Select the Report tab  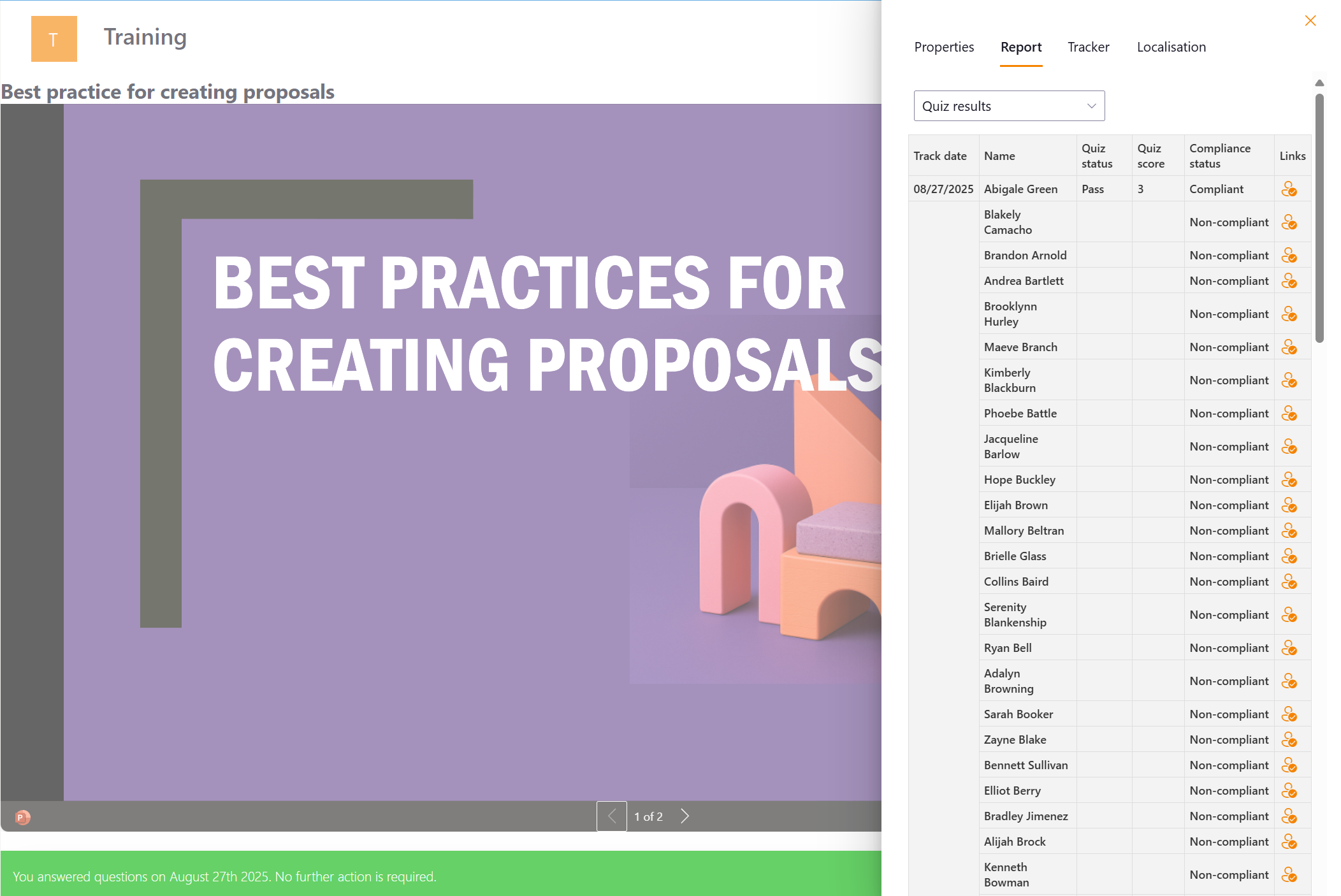pyautogui.click(x=1021, y=47)
